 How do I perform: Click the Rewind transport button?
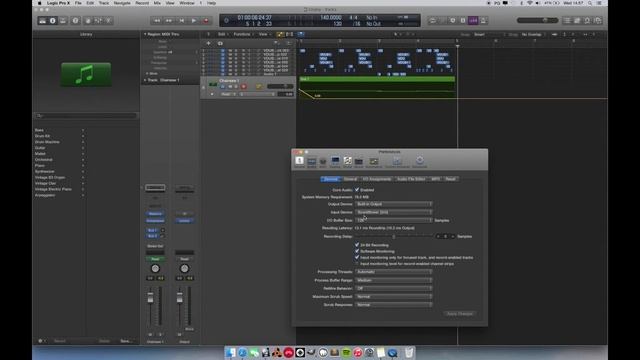157,20
